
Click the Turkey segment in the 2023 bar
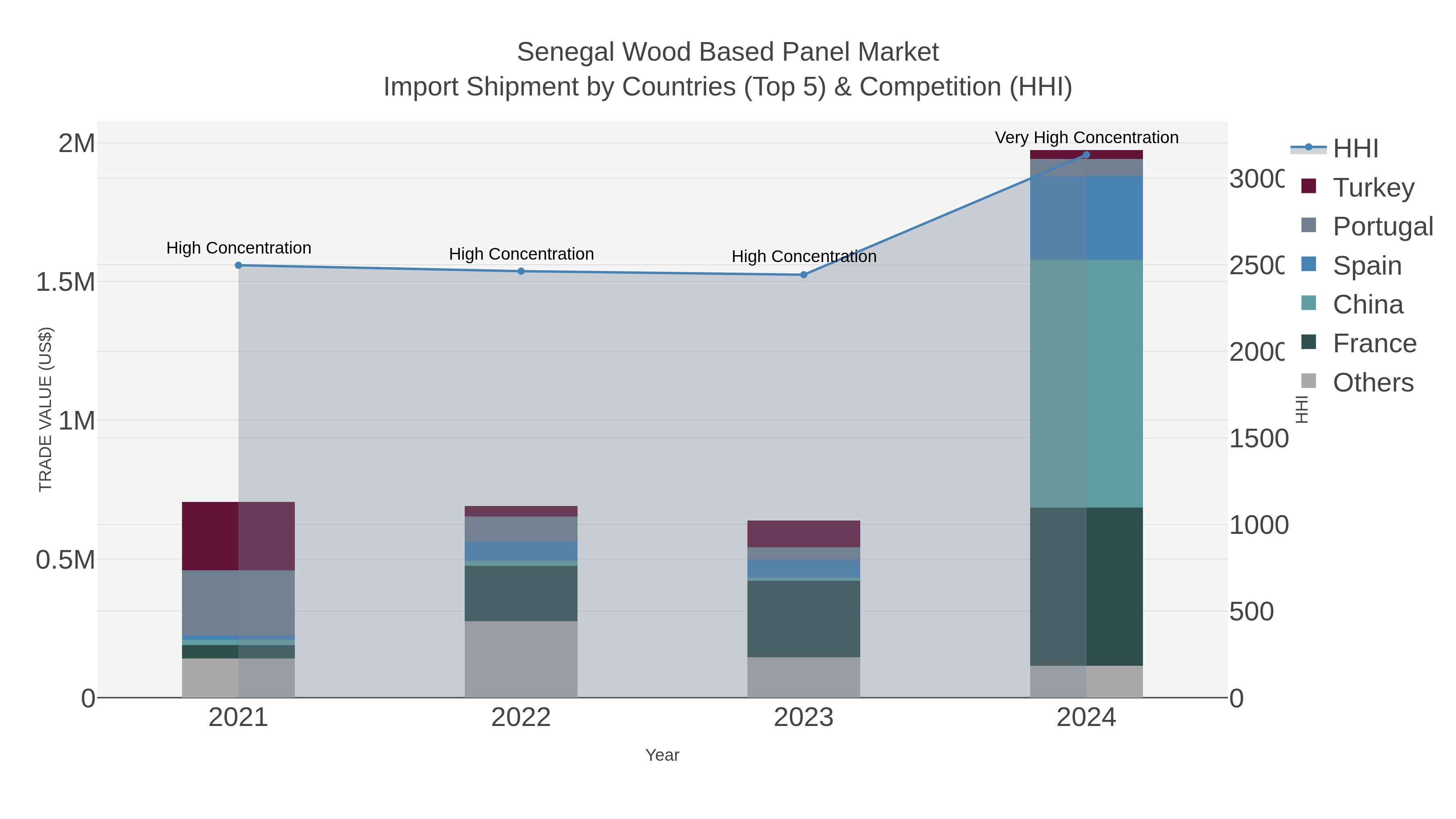click(804, 533)
